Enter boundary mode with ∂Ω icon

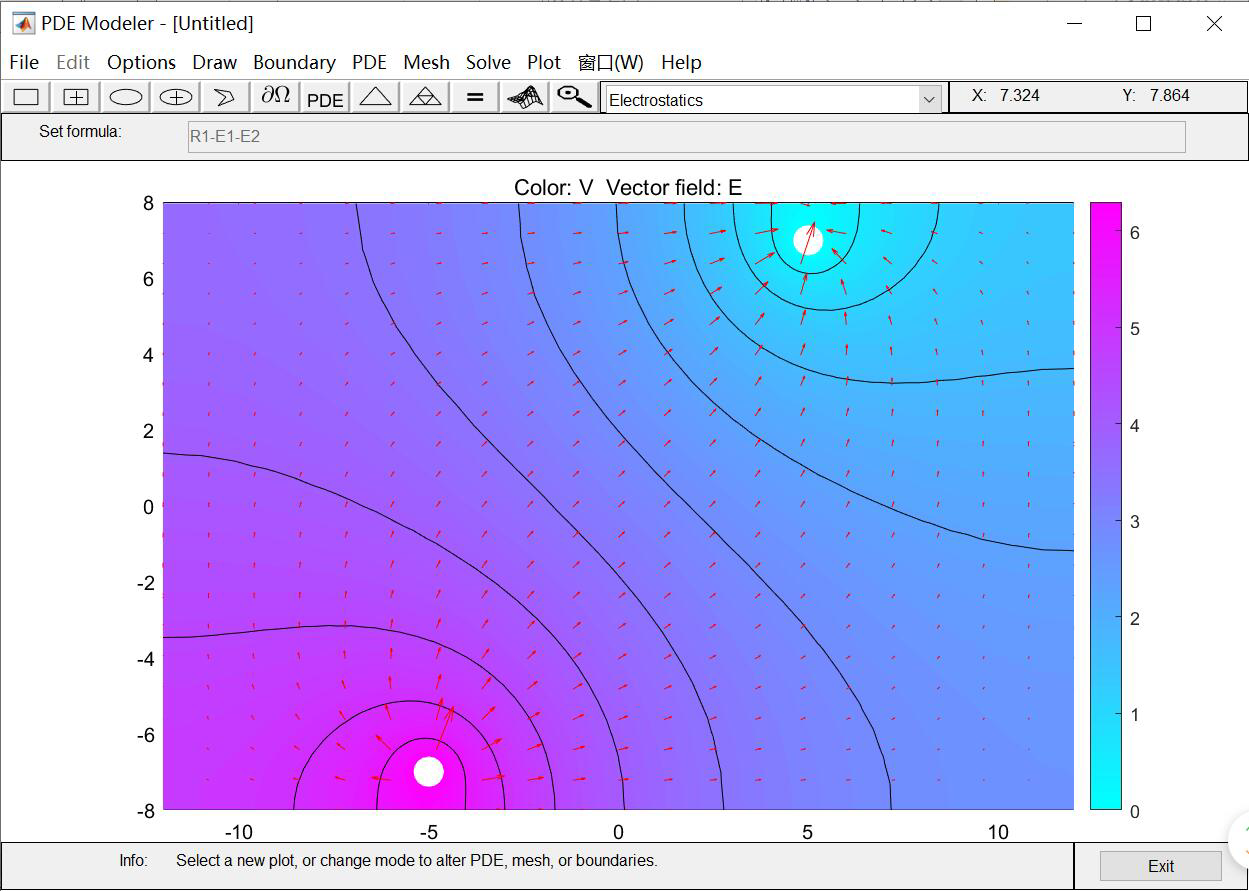275,97
